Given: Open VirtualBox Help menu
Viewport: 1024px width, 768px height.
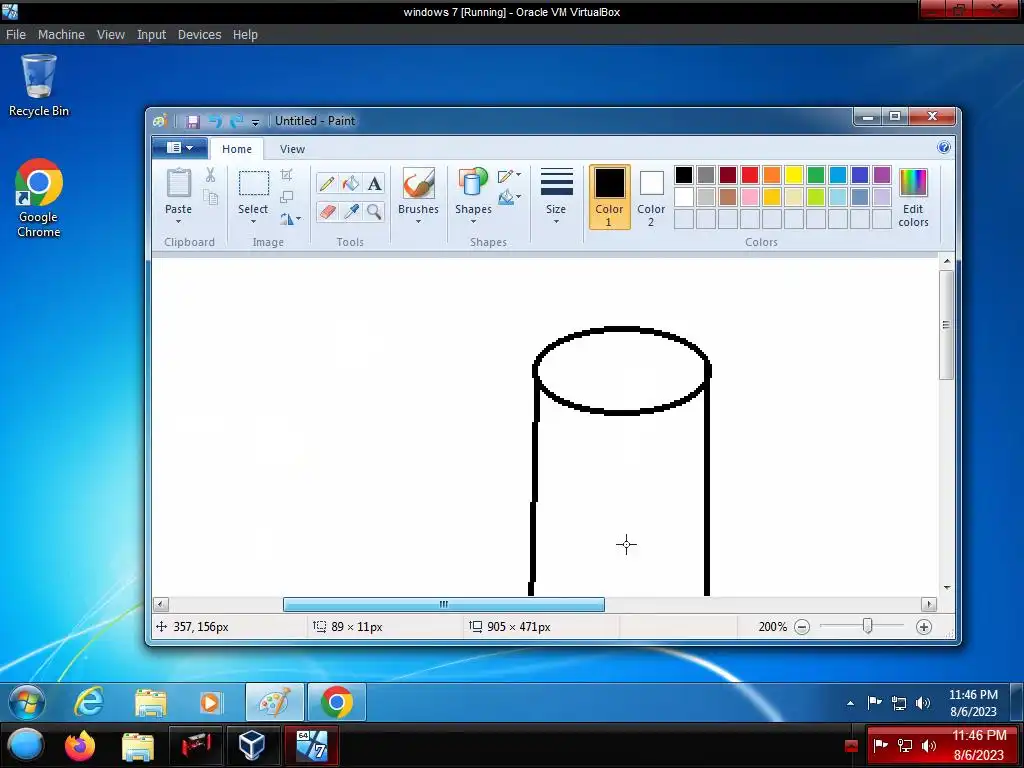Looking at the screenshot, I should (x=245, y=35).
